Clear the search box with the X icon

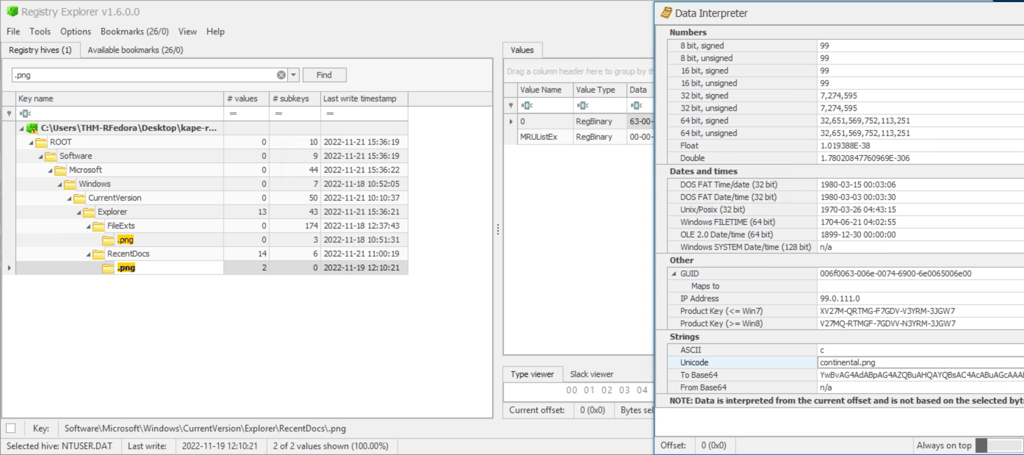coord(281,75)
